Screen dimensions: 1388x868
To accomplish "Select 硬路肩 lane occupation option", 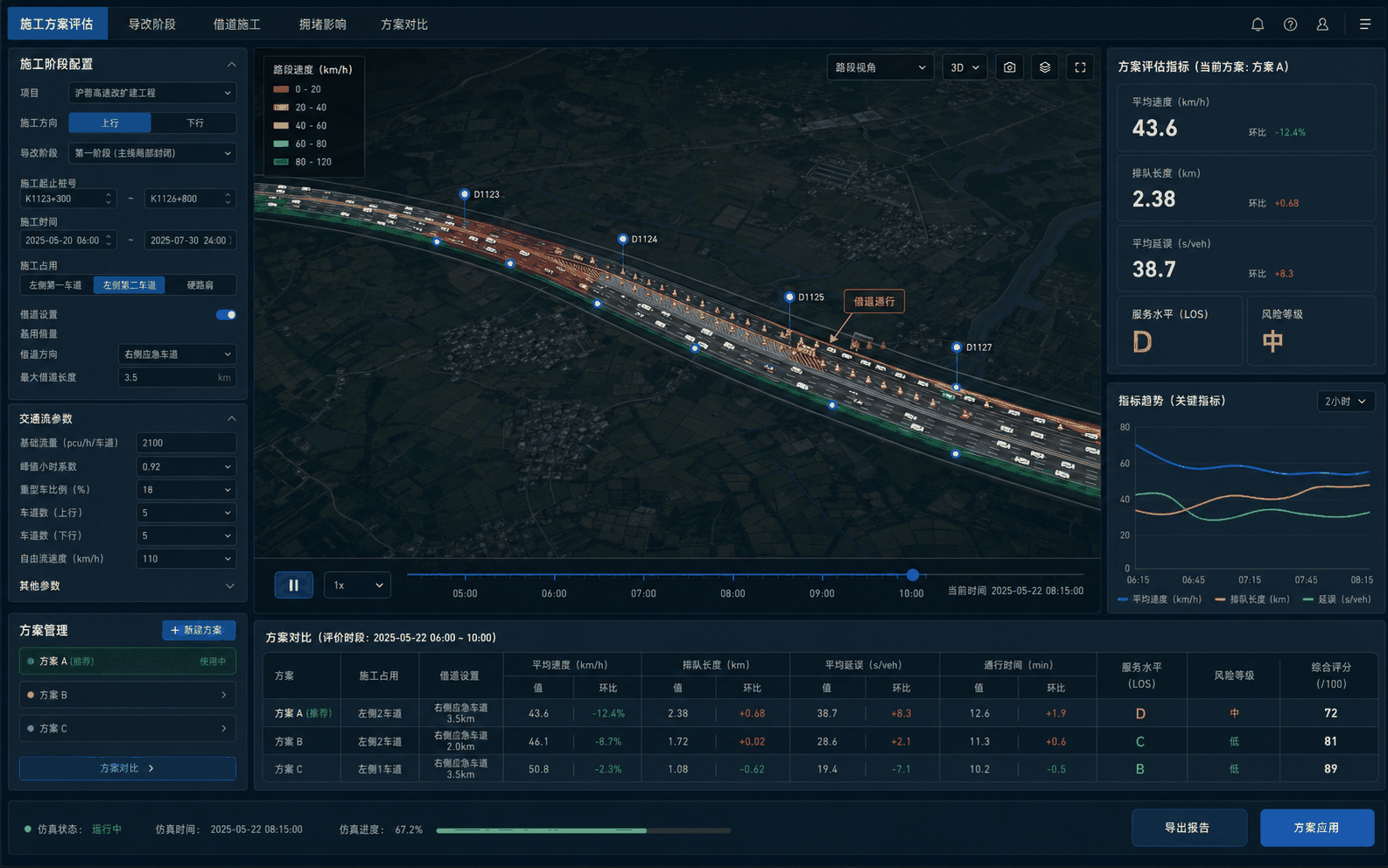I will click(200, 285).
